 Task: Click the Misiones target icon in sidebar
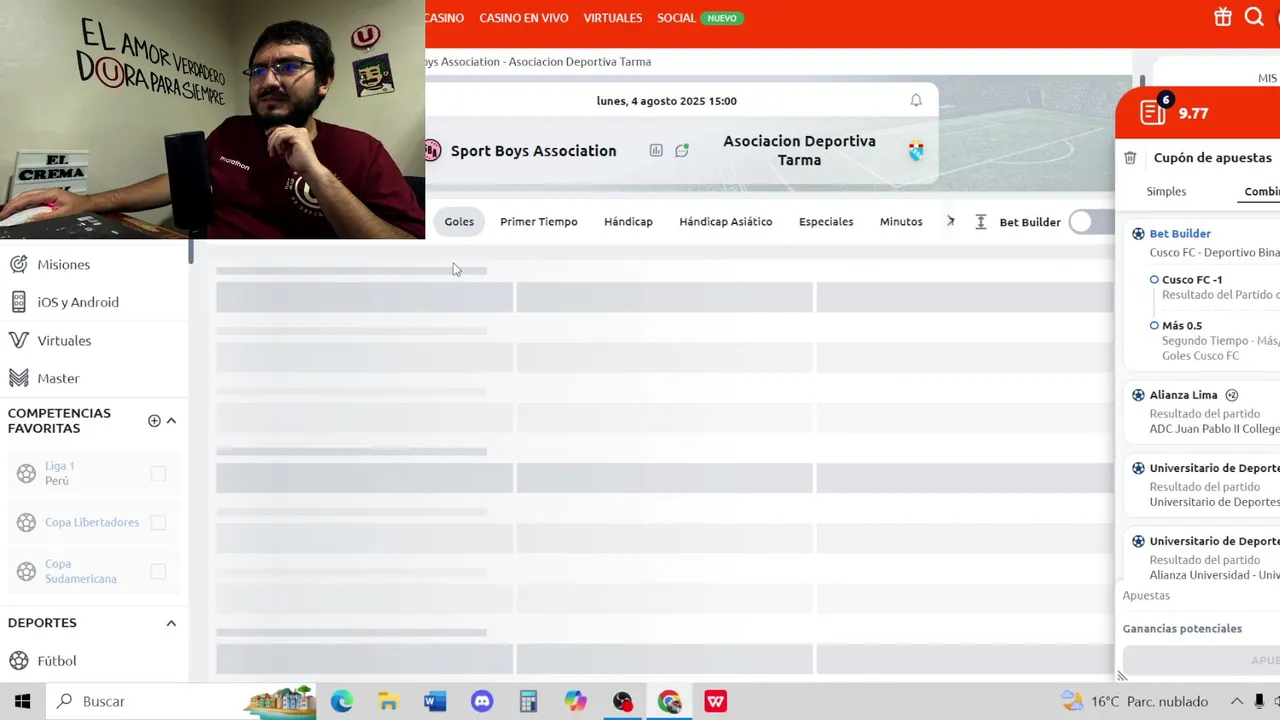tap(18, 264)
